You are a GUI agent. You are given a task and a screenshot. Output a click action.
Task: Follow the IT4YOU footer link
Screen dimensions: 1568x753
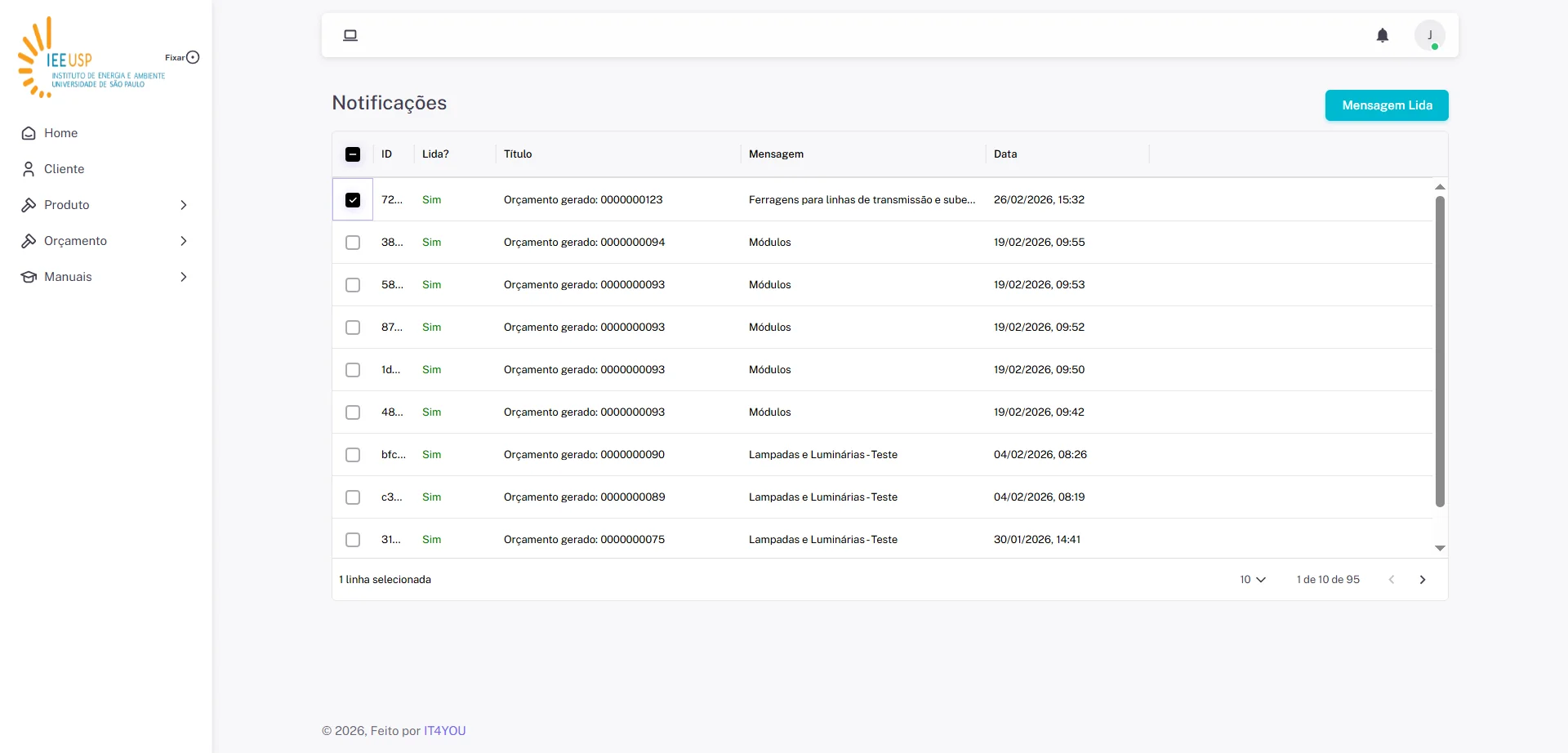pyautogui.click(x=444, y=731)
